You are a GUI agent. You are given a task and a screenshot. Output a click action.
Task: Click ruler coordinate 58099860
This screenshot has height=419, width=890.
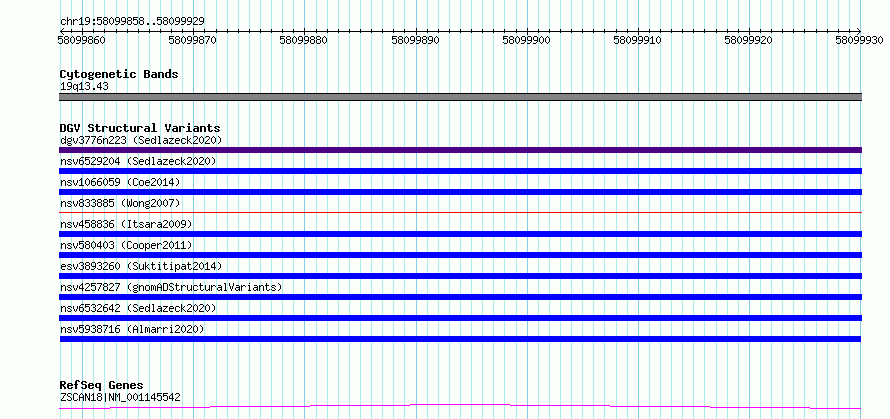pos(82,40)
